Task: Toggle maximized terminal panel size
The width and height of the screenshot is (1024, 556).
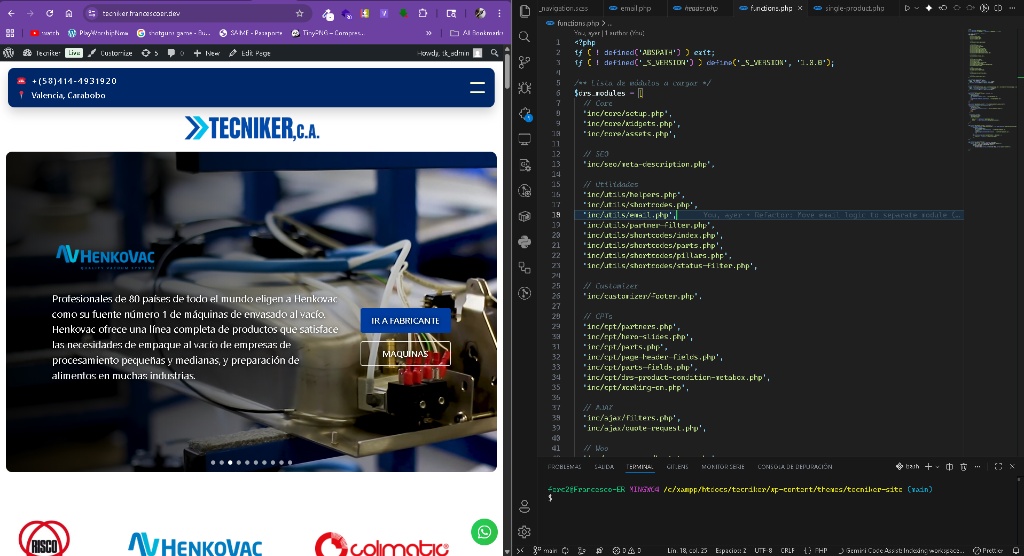Action: coord(998,467)
